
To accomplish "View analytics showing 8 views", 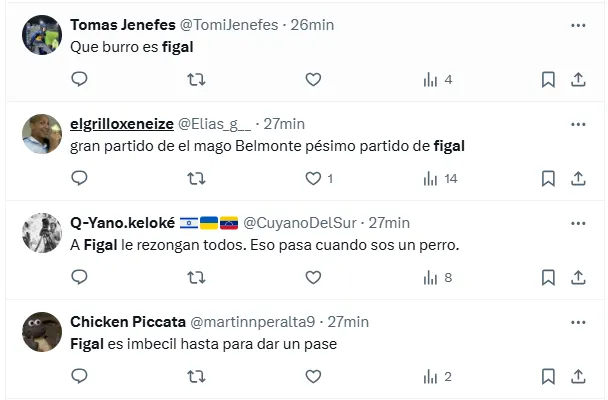I will 438,277.
